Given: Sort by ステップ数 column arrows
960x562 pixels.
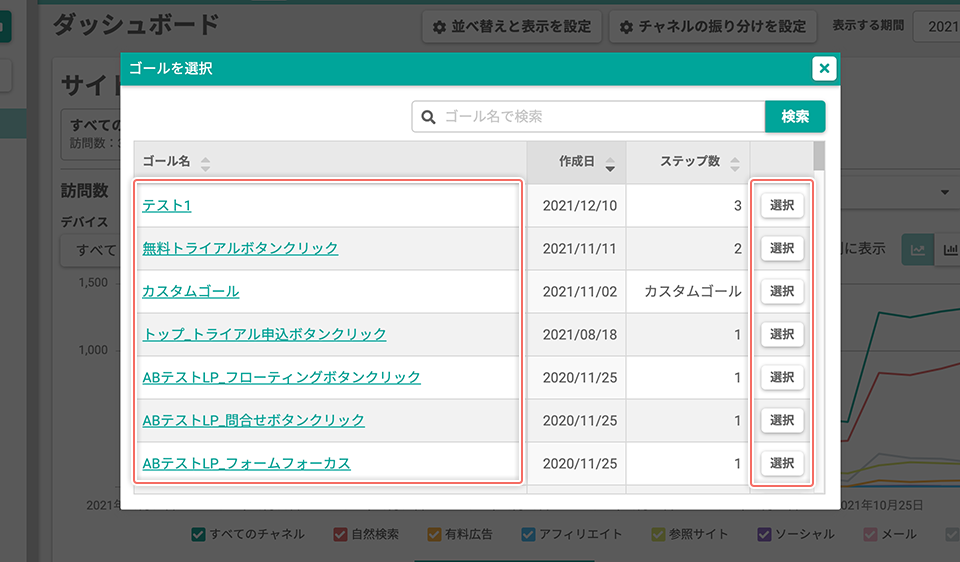Looking at the screenshot, I should click(735, 164).
